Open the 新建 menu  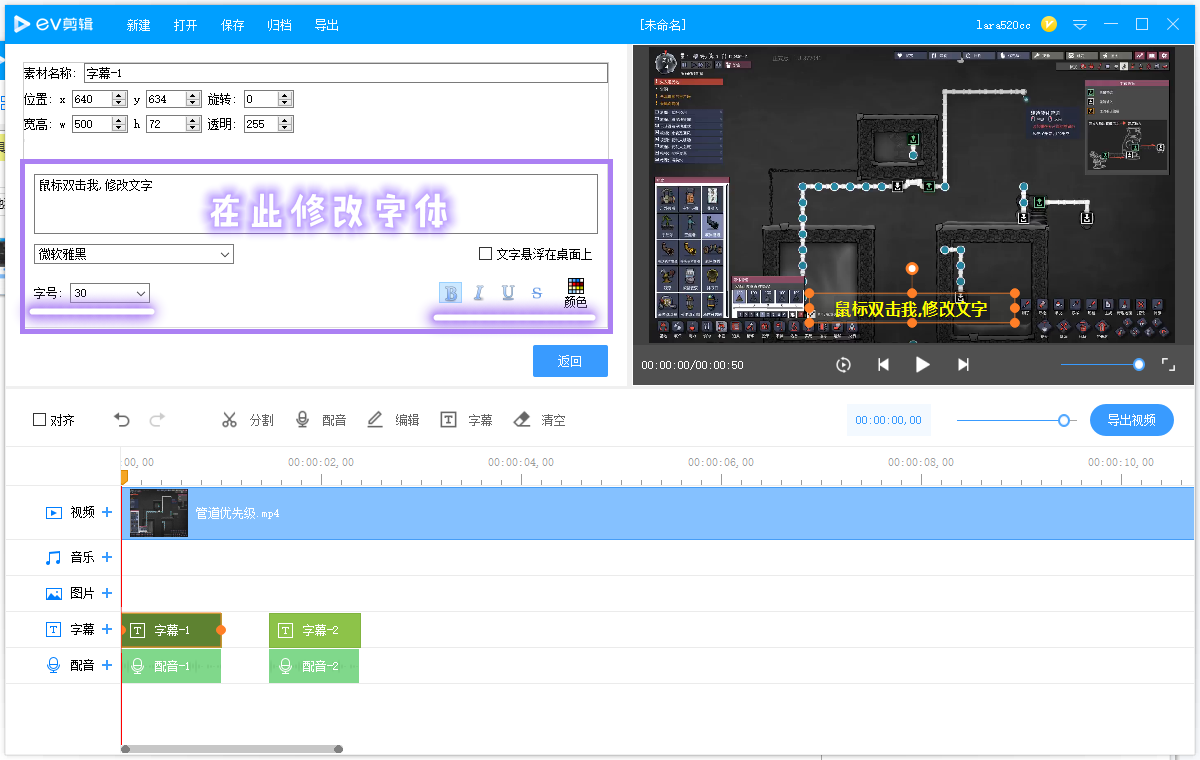(139, 25)
